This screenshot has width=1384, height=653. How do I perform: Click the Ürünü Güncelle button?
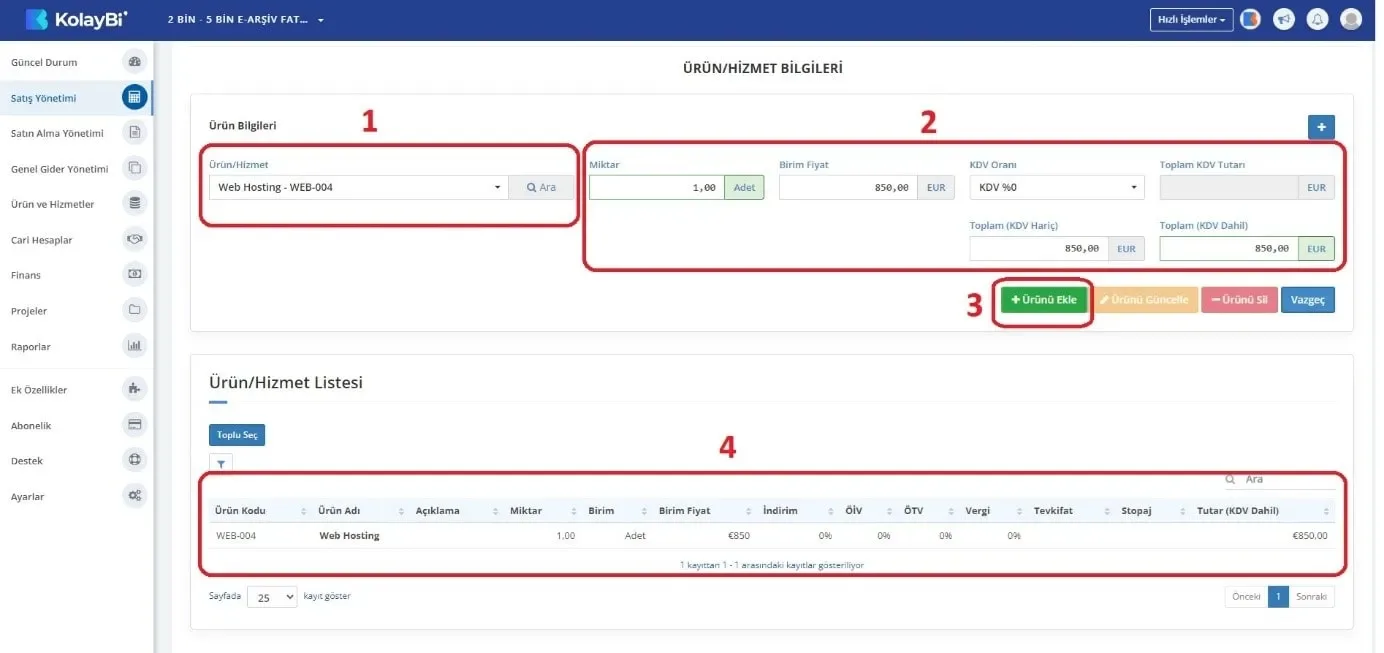click(1144, 300)
